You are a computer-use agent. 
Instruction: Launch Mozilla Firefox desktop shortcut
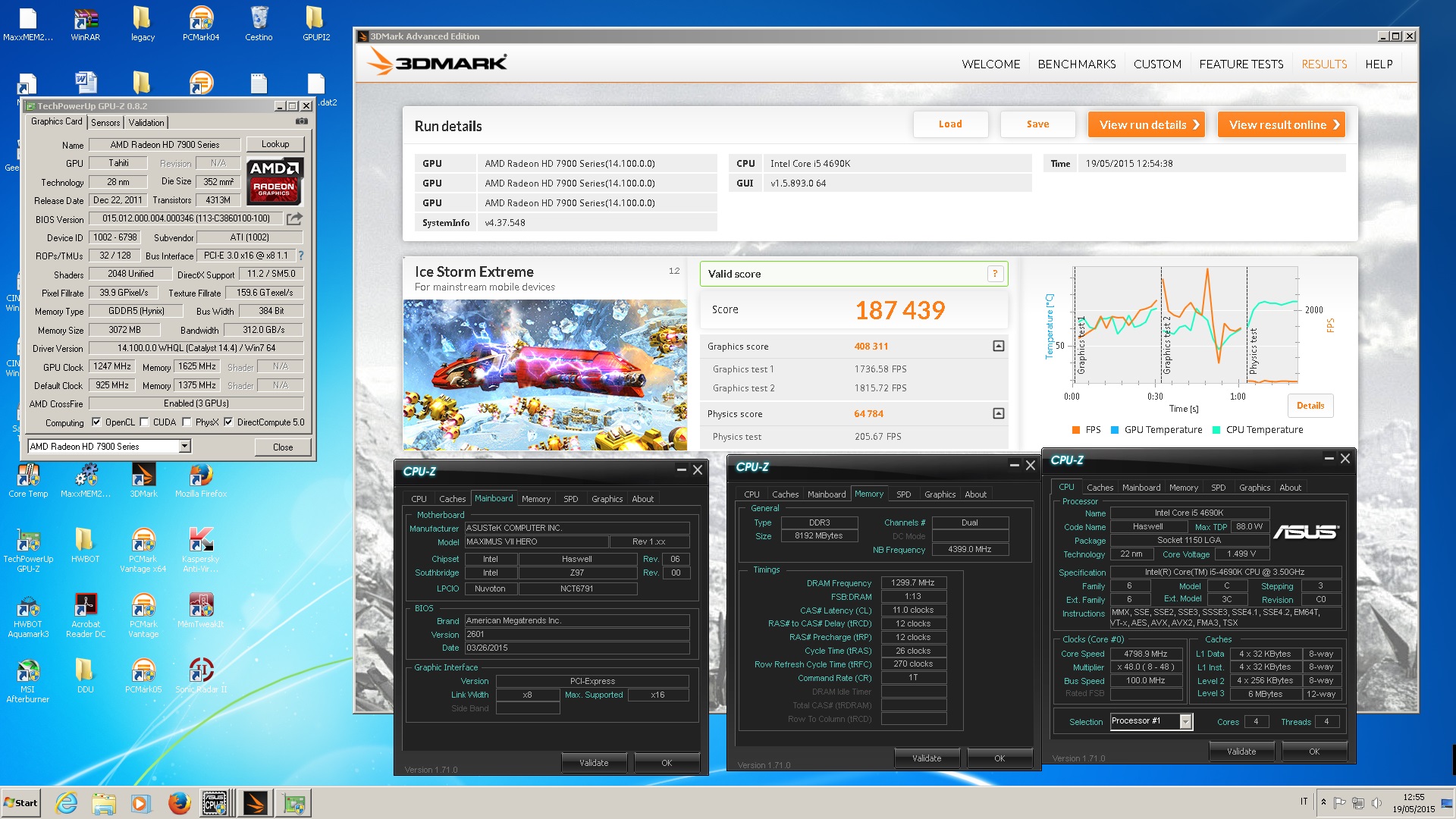click(x=201, y=481)
